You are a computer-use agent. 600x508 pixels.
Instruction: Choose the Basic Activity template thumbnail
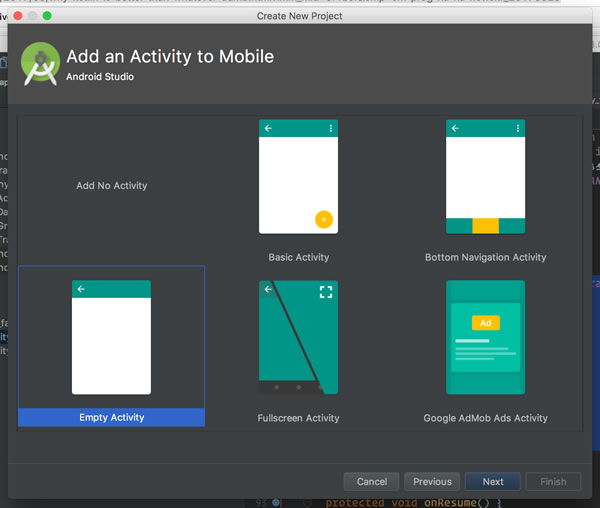(x=298, y=177)
